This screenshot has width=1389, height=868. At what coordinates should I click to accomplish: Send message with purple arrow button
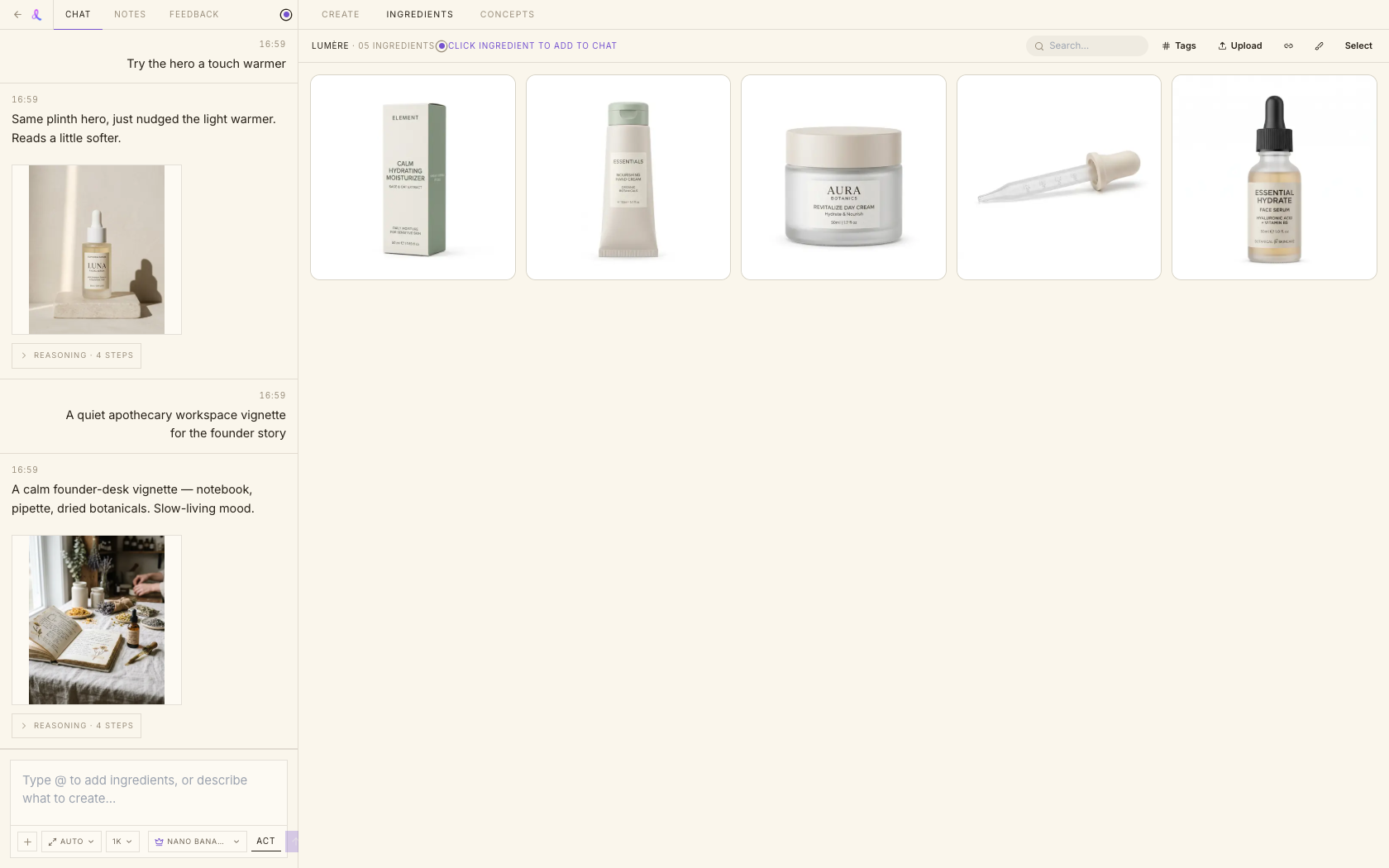[292, 842]
